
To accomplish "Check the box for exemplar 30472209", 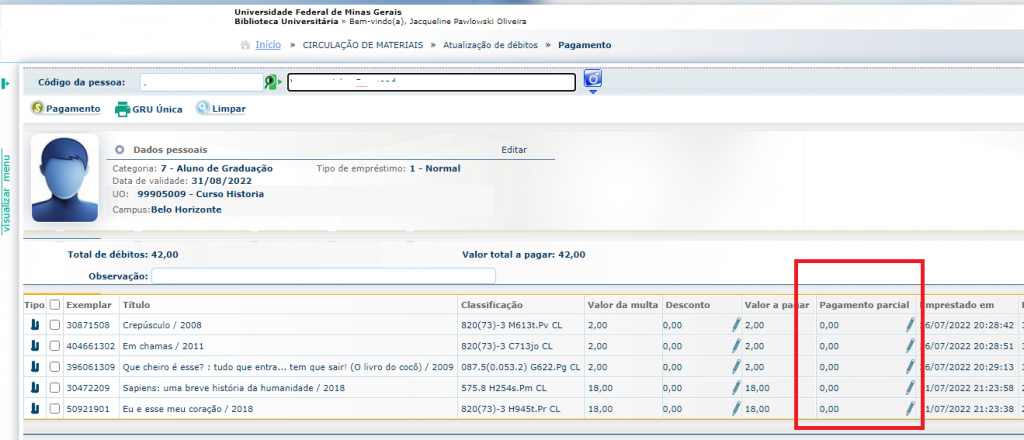I will pos(55,388).
